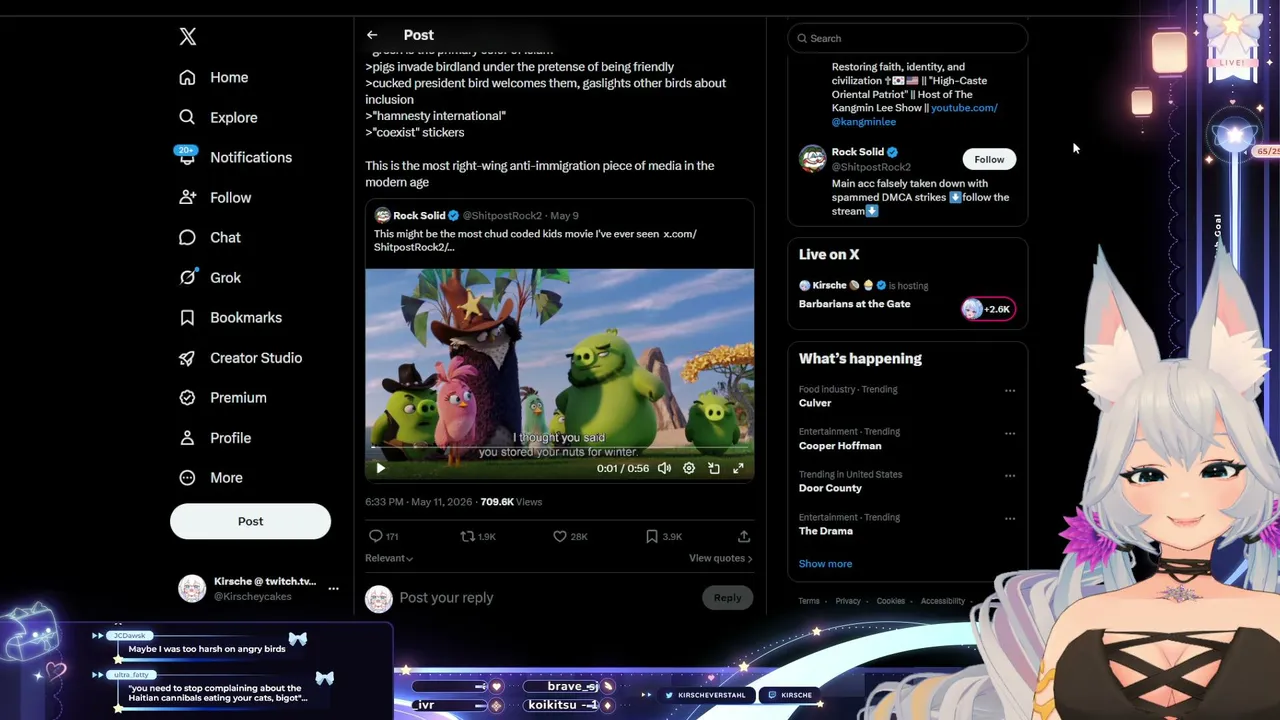Bookmark the post

pyautogui.click(x=652, y=537)
